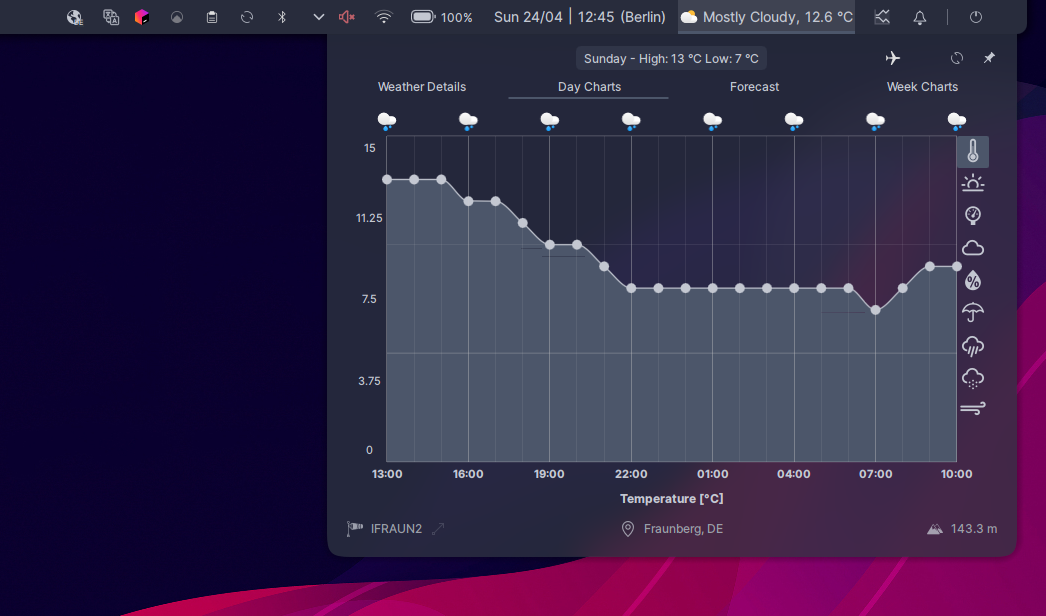Select the thermometer temperature chart icon
1046x616 pixels.
[973, 151]
